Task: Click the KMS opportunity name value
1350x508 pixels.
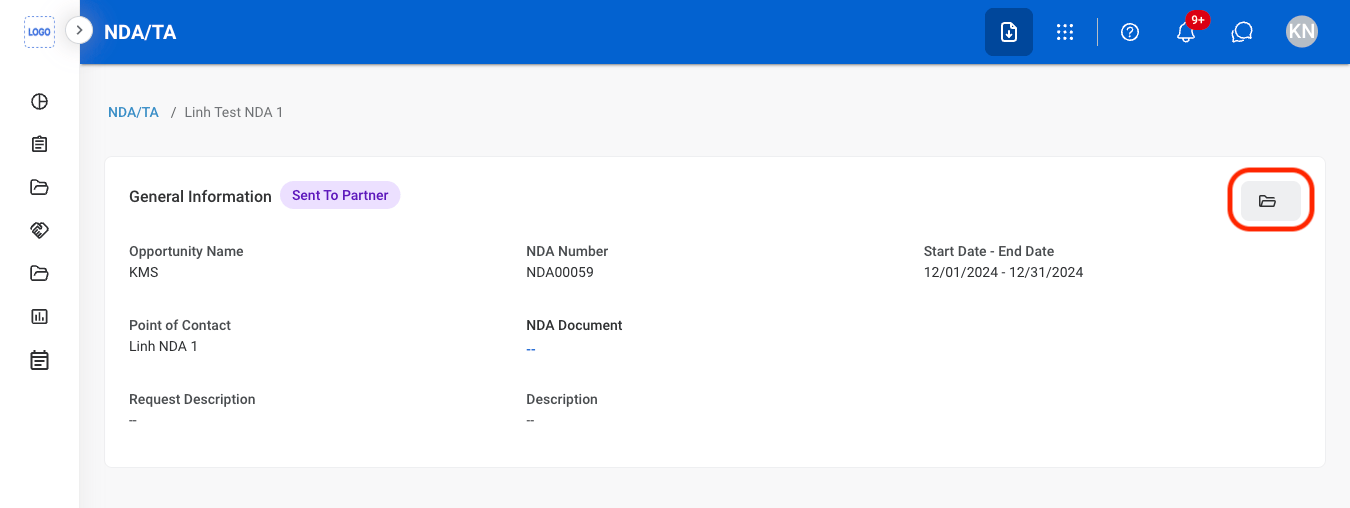Action: point(144,272)
